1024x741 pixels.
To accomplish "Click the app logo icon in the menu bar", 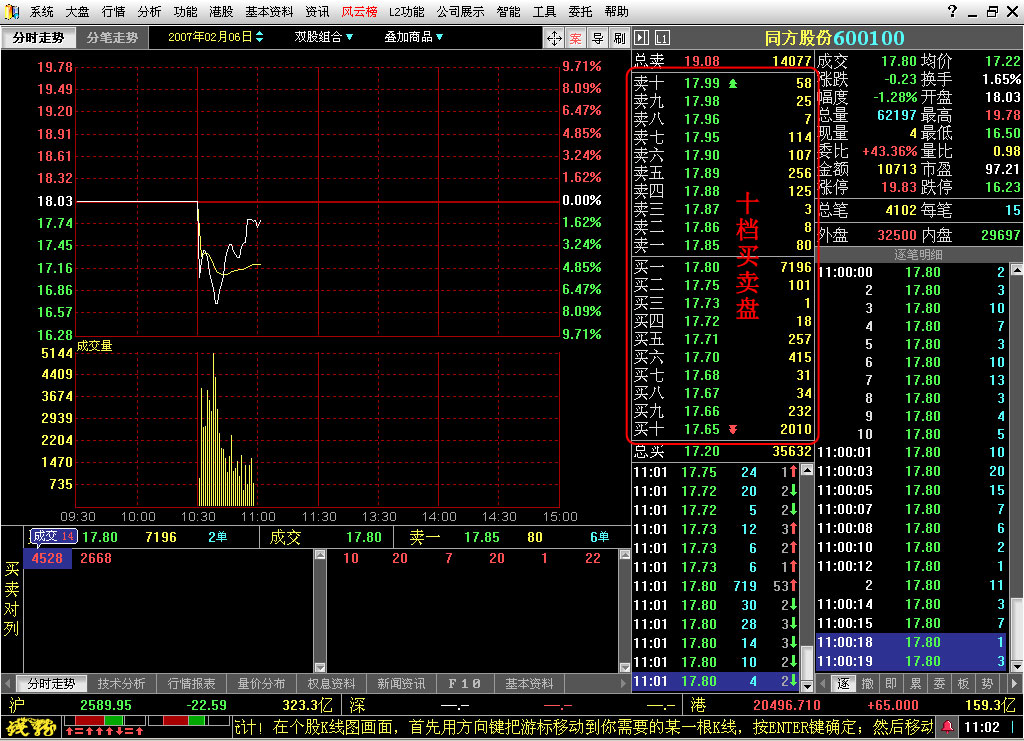I will pos(12,12).
